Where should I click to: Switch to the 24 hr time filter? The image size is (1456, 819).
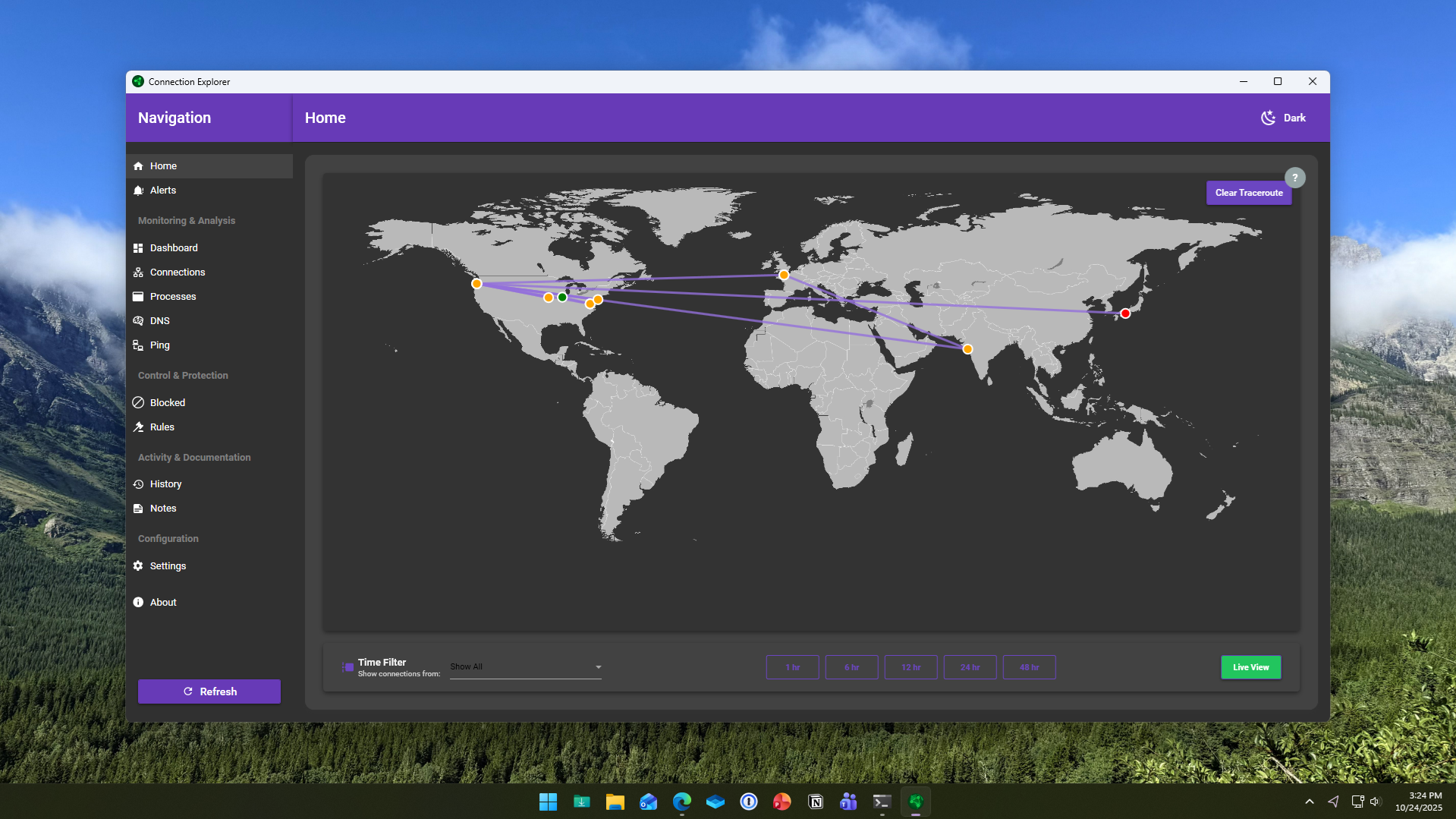(x=969, y=666)
